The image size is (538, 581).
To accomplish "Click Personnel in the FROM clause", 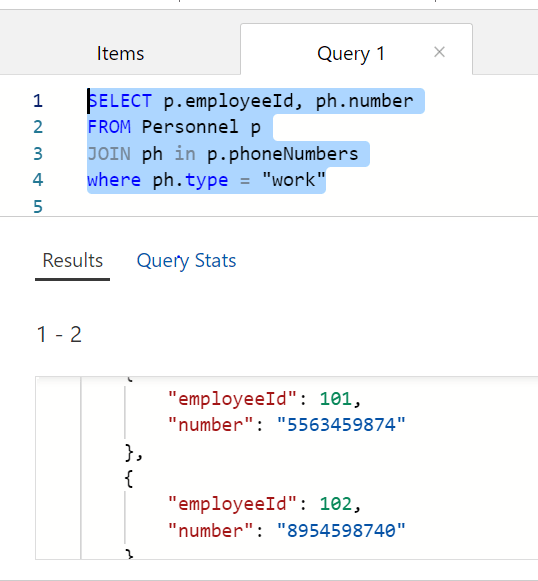I will point(190,127).
